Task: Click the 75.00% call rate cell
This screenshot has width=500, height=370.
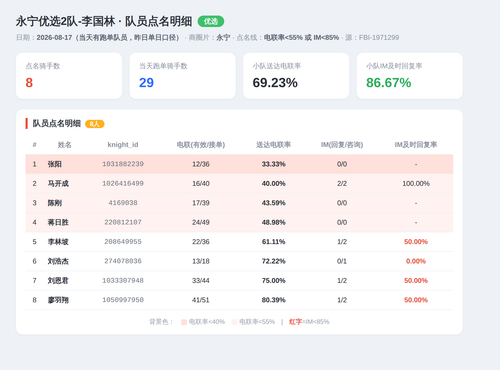Action: click(273, 280)
